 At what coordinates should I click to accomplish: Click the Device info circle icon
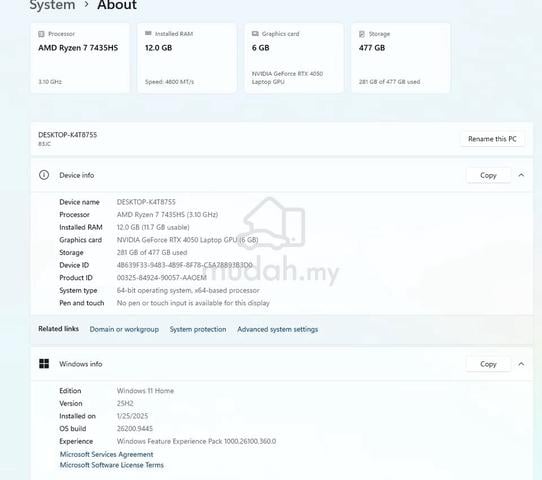pos(44,175)
